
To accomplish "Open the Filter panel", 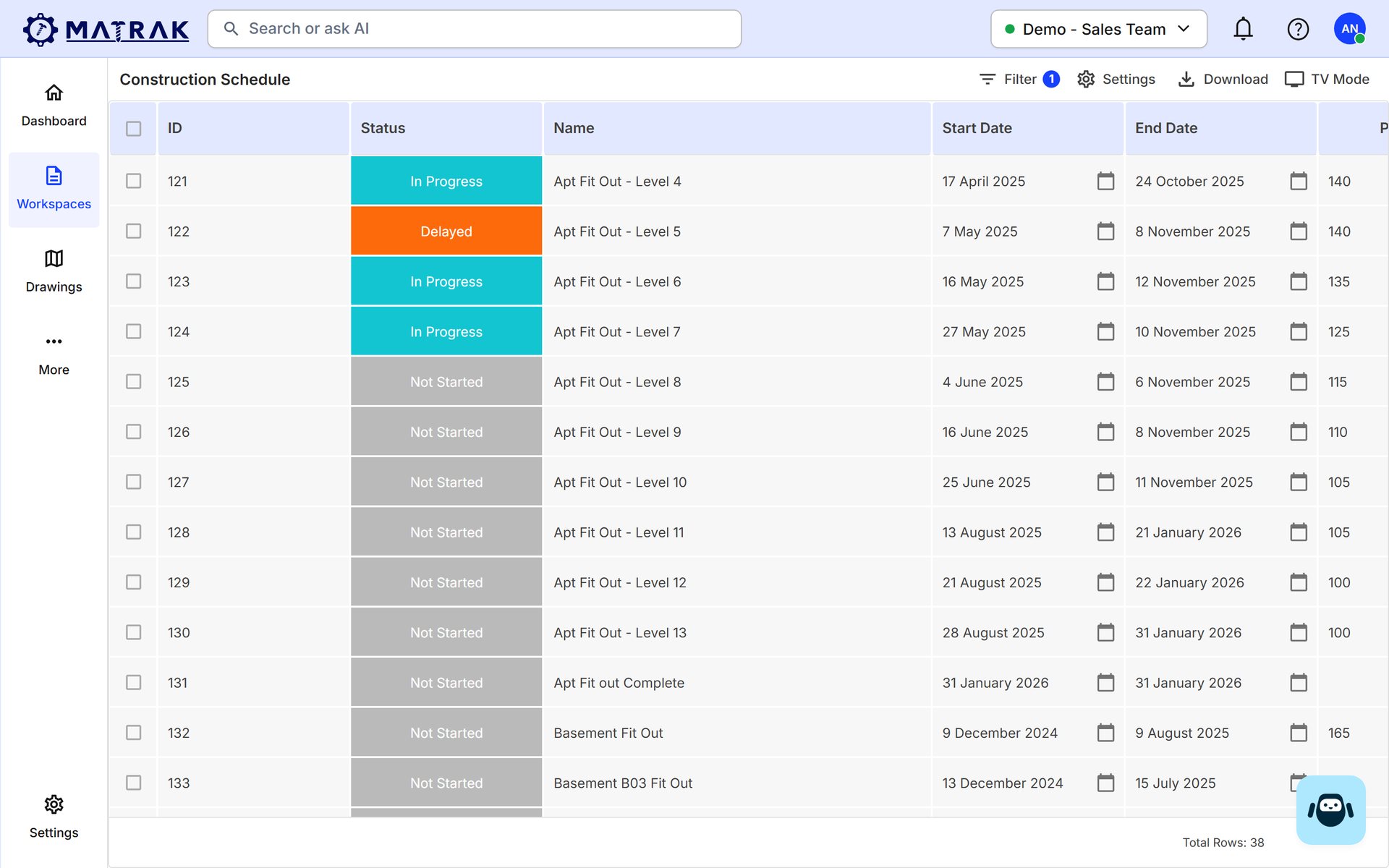I will 1019,79.
